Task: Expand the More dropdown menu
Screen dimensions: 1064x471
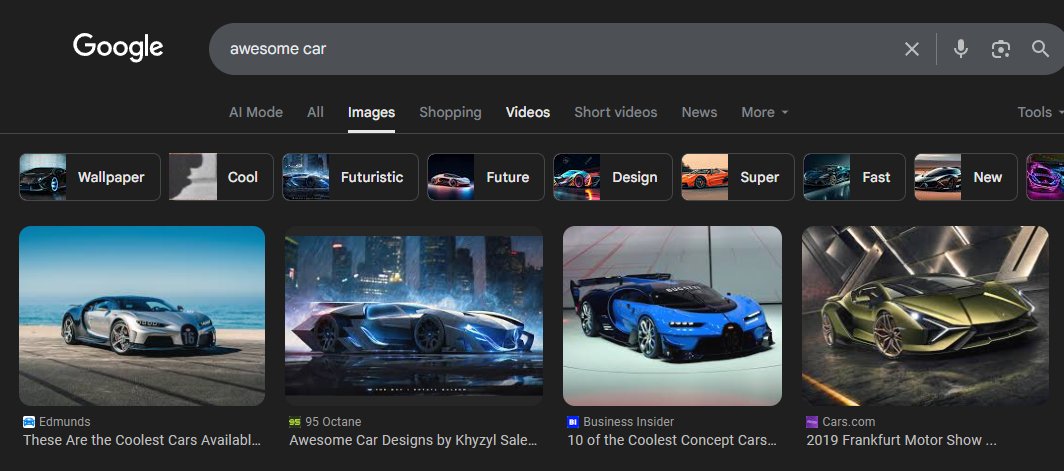Action: 764,113
